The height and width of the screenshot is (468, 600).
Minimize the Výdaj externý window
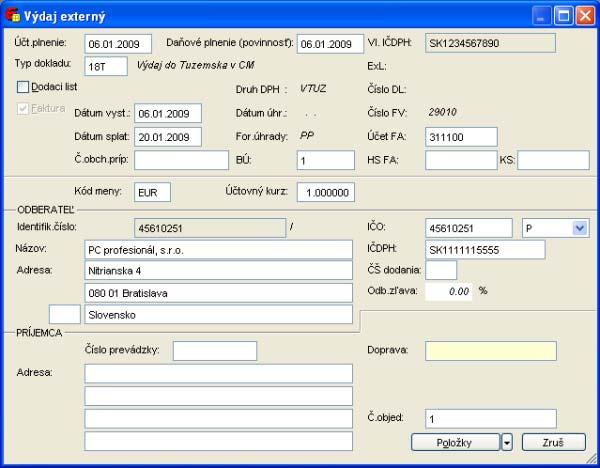coord(541,16)
